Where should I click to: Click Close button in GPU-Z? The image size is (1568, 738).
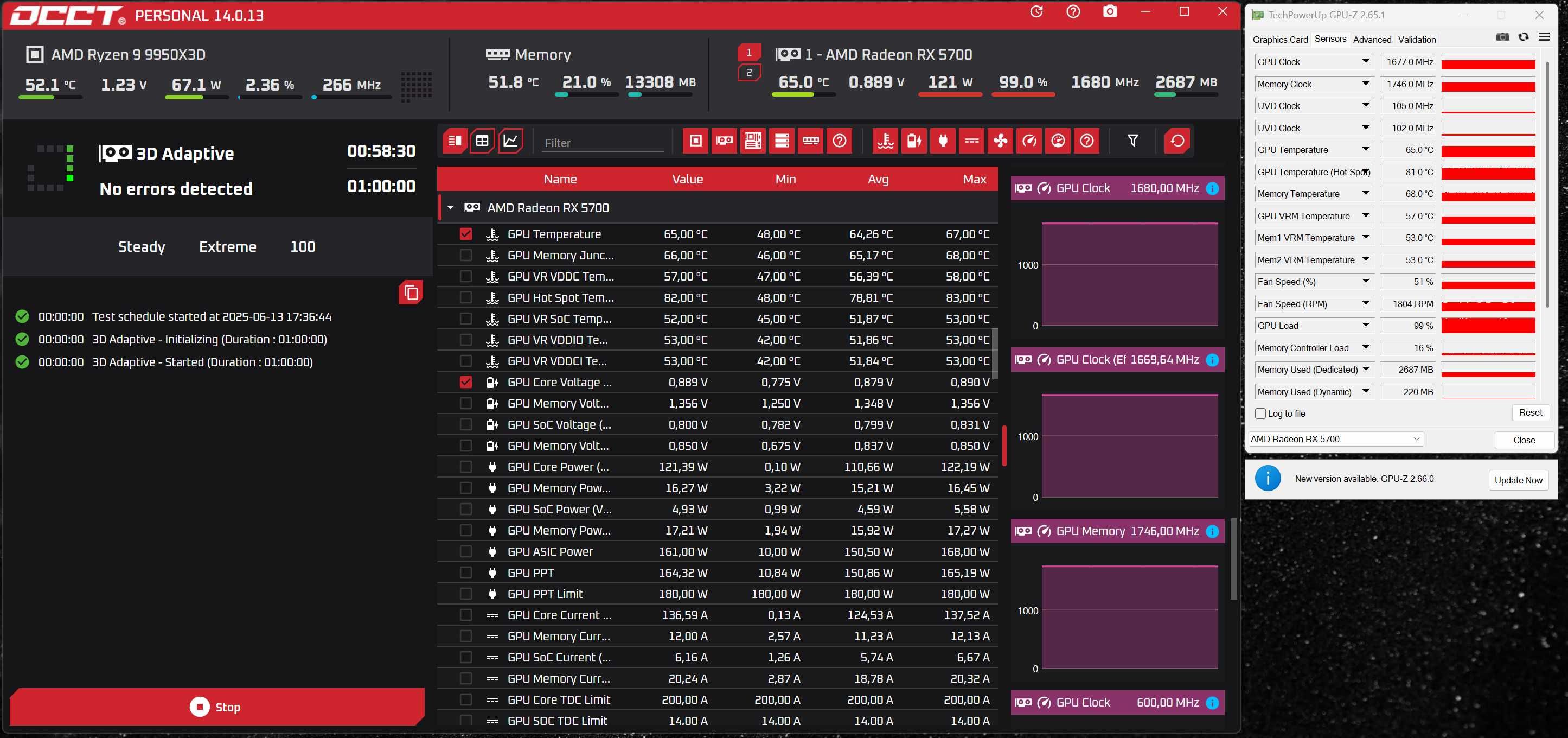coord(1524,440)
